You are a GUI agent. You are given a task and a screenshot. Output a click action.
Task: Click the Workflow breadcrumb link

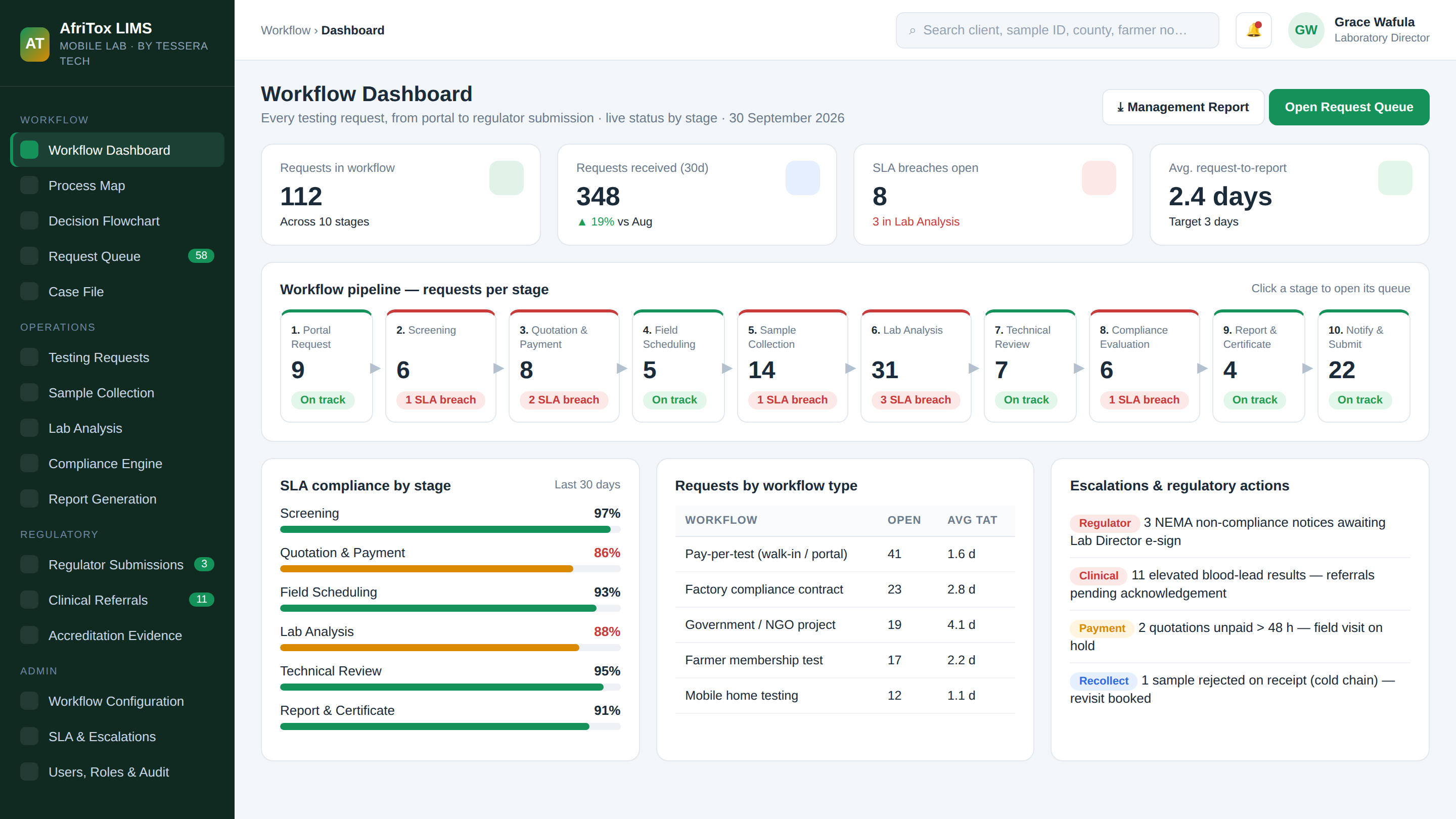[x=286, y=30]
